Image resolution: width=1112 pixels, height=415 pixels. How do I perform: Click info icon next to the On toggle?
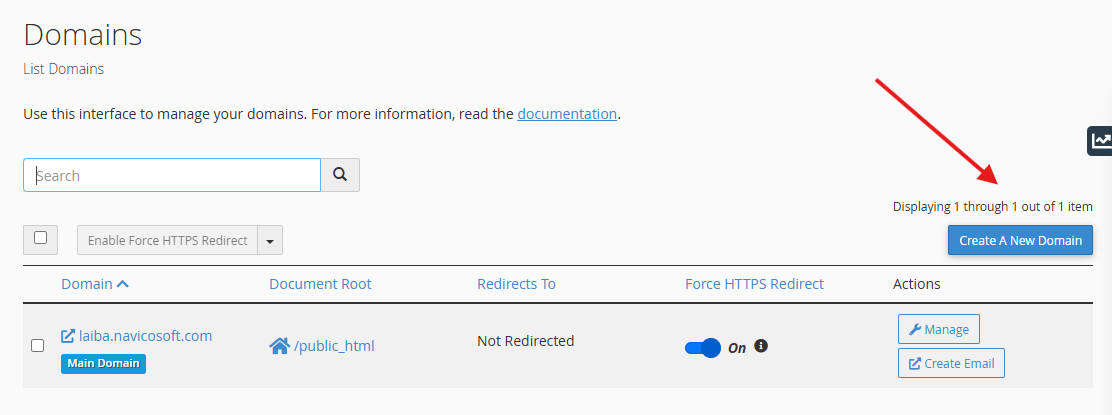point(761,346)
